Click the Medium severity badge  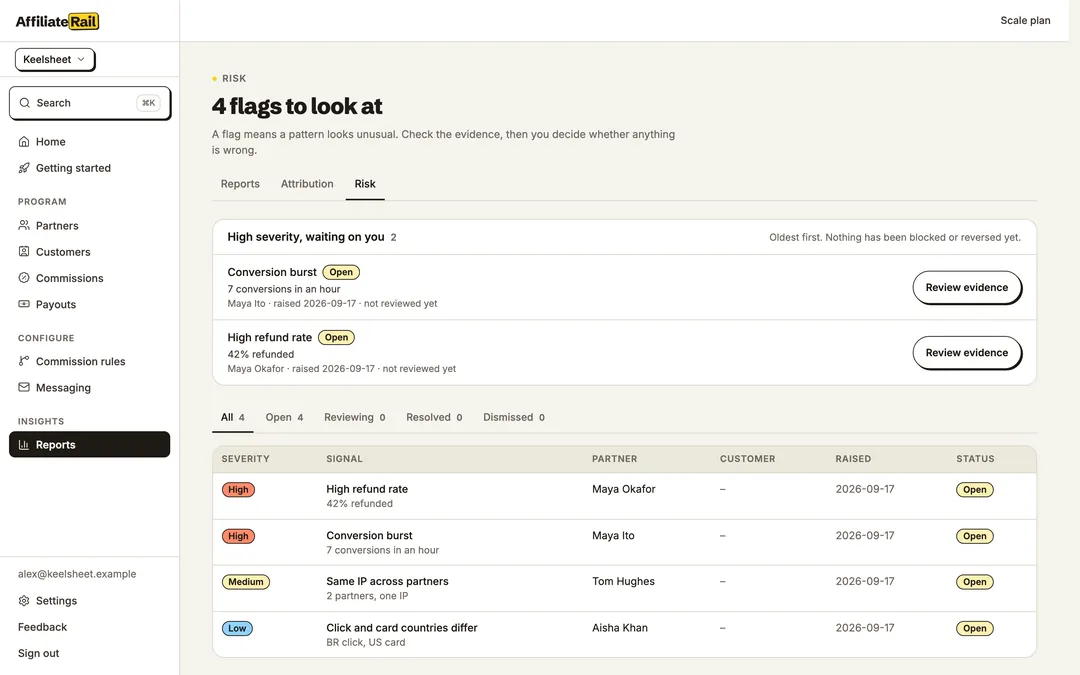[246, 582]
